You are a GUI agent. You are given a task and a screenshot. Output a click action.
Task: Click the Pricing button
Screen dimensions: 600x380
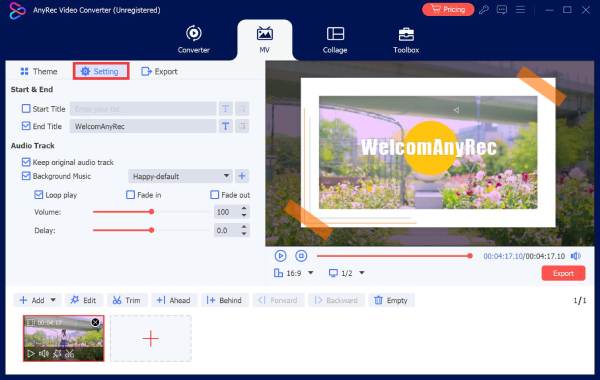(448, 10)
